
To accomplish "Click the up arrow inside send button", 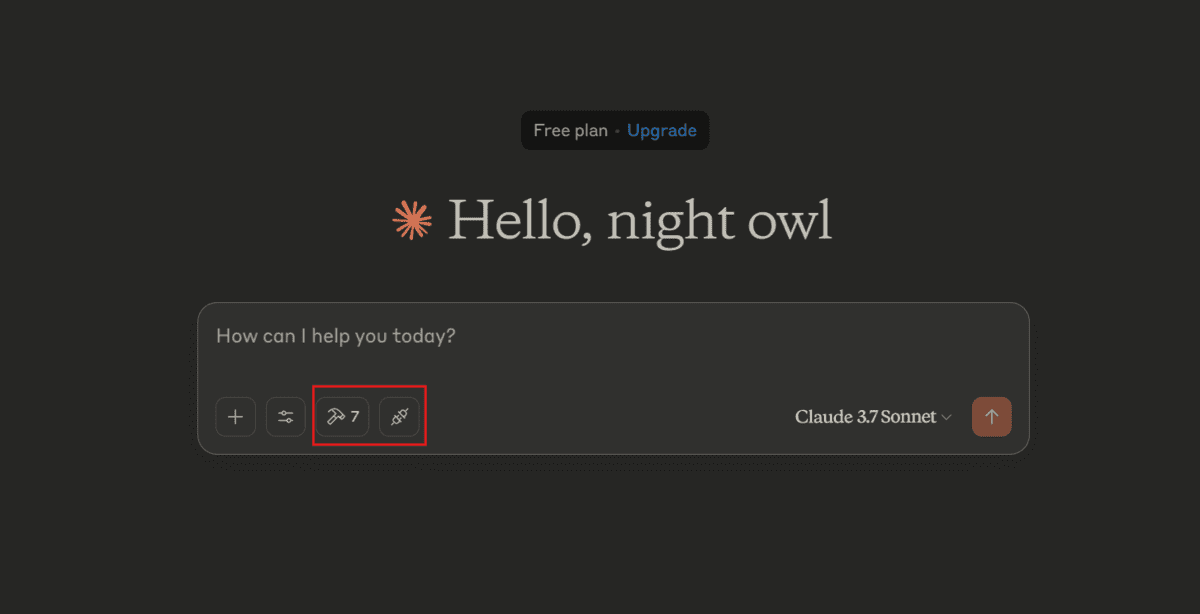I will pyautogui.click(x=992, y=417).
